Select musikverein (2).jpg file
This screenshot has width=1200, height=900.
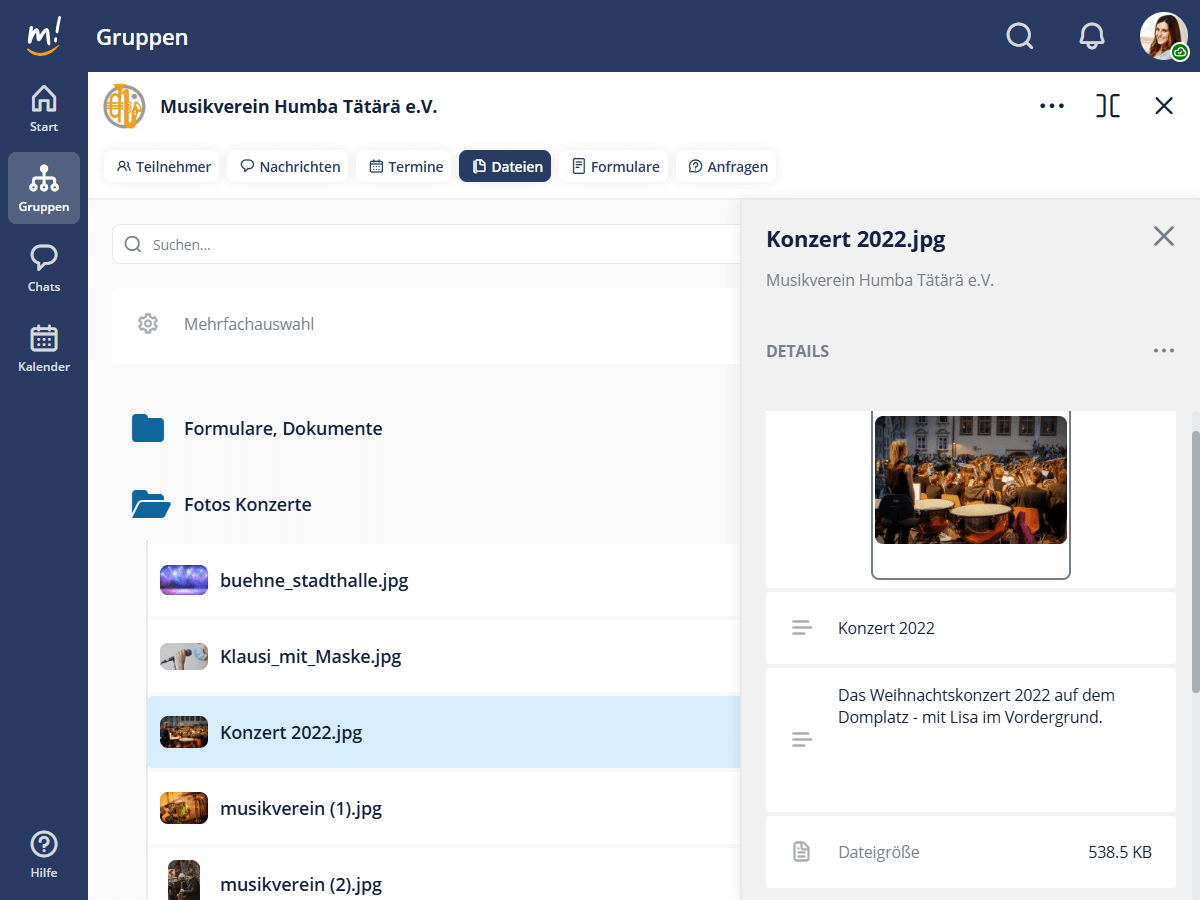pyautogui.click(x=444, y=874)
